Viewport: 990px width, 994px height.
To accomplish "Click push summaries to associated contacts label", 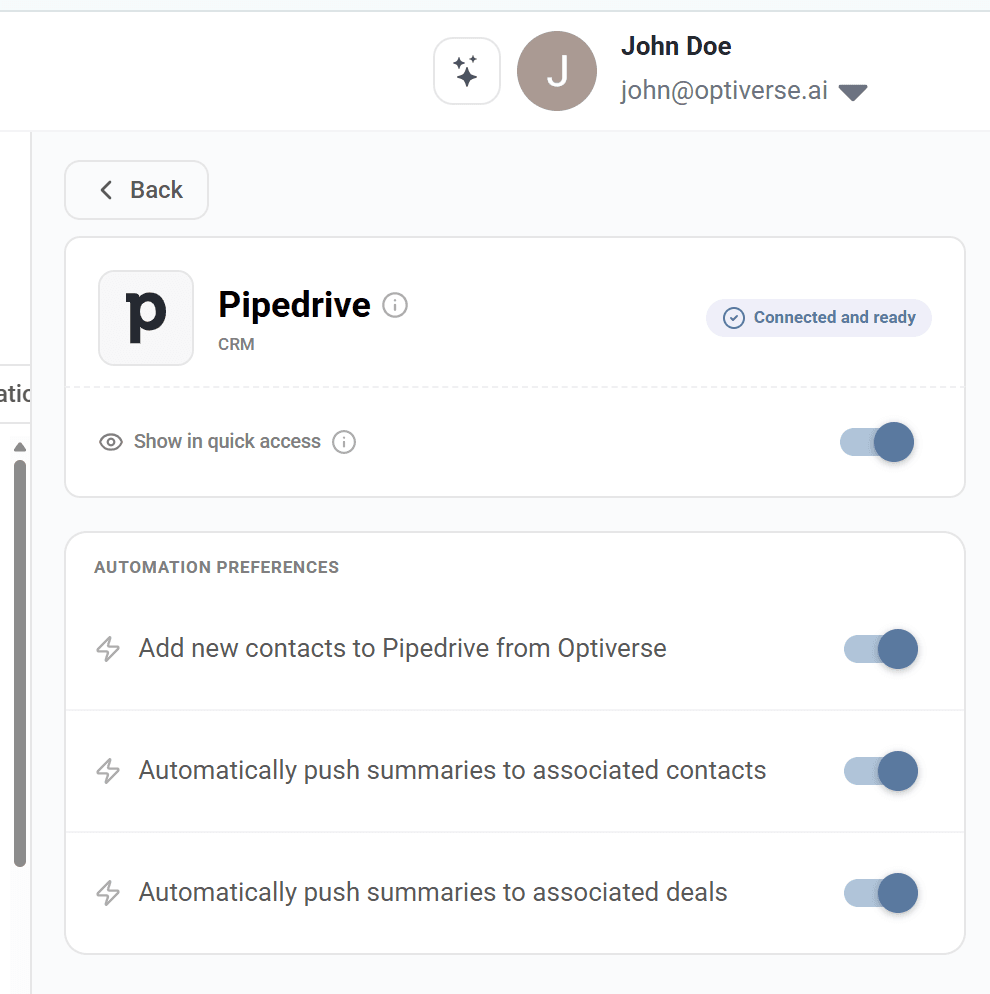I will coord(453,771).
